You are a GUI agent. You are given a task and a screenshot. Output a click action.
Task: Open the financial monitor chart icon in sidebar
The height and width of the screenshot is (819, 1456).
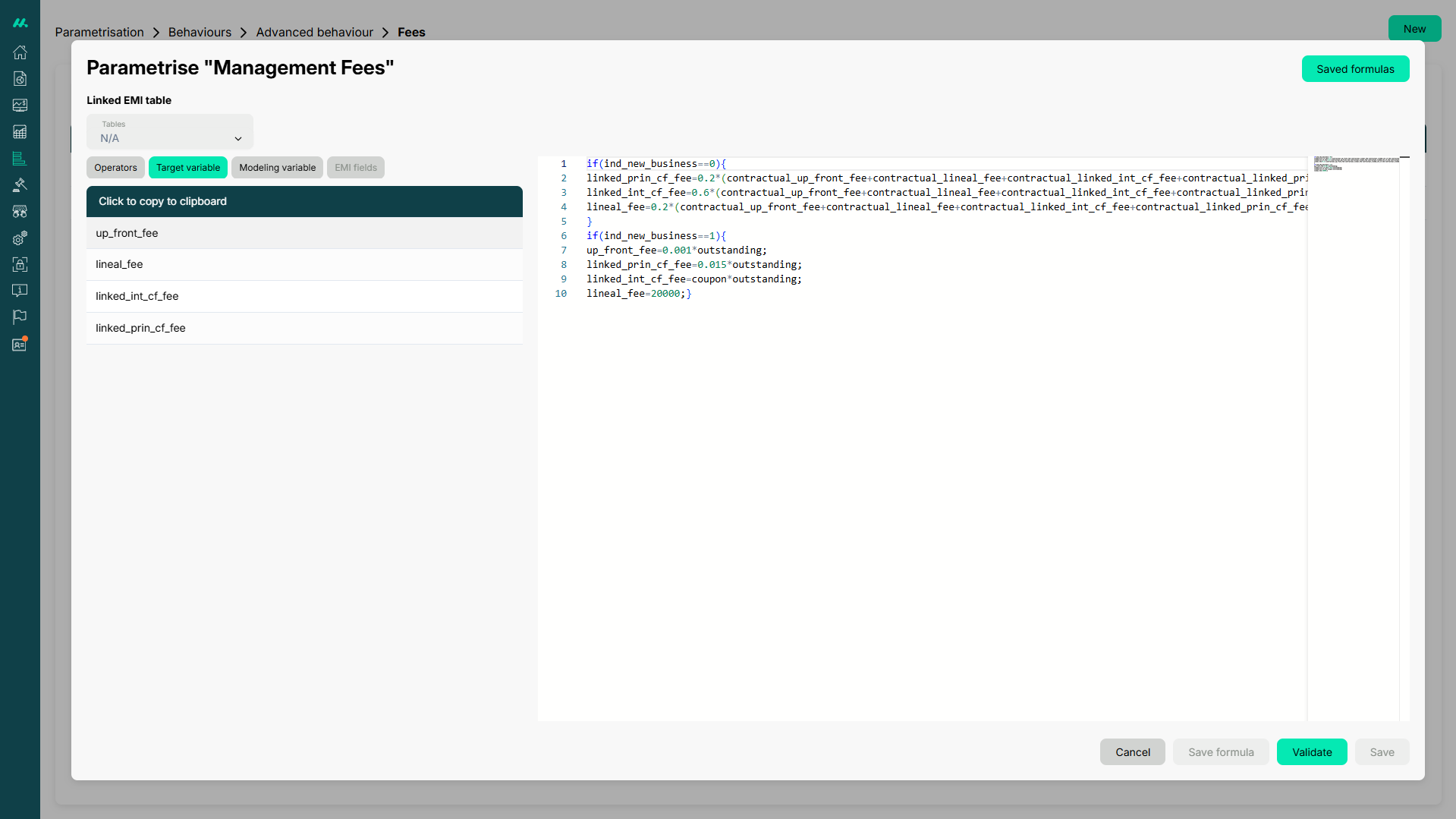20,106
